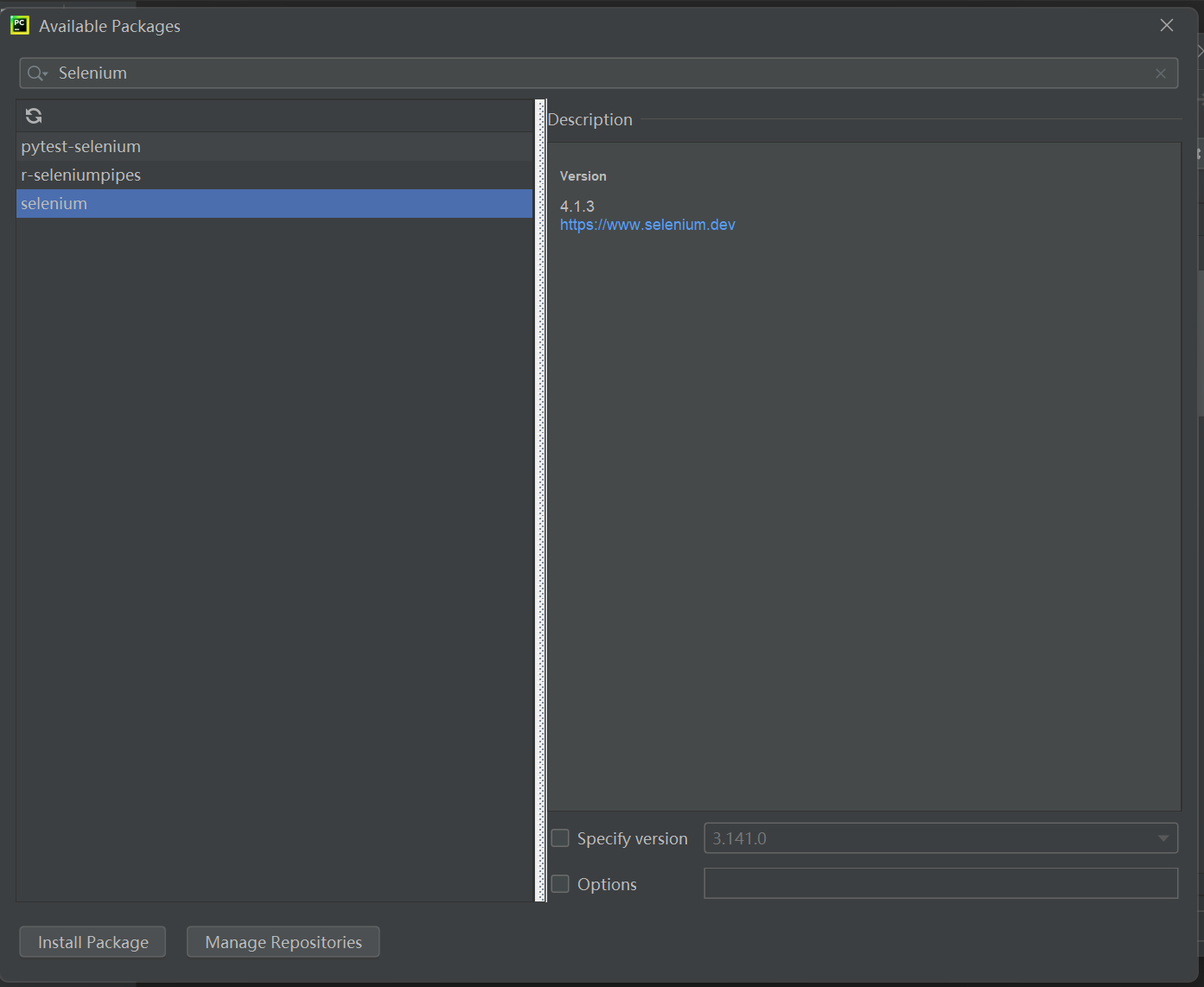Select pytest-selenium in the package list
The width and height of the screenshot is (1204, 987).
click(x=275, y=146)
